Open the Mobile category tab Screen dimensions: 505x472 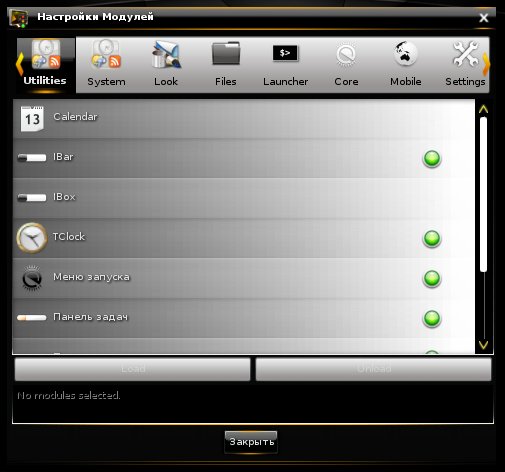coord(406,65)
